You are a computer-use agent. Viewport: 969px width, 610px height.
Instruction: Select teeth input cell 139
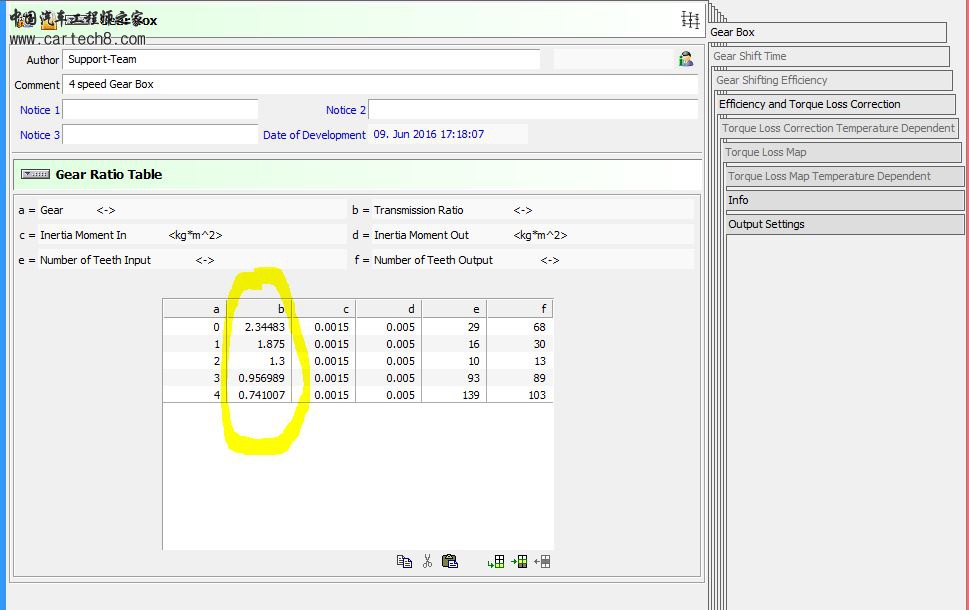454,395
